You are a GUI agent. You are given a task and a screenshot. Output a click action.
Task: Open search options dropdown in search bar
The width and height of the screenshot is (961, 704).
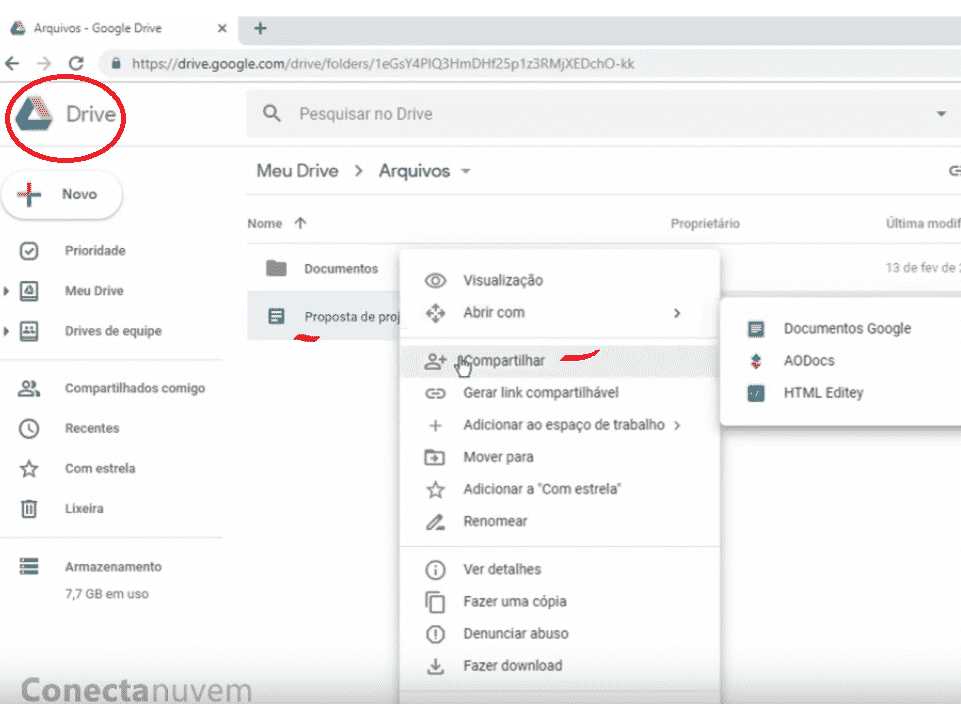[x=941, y=113]
